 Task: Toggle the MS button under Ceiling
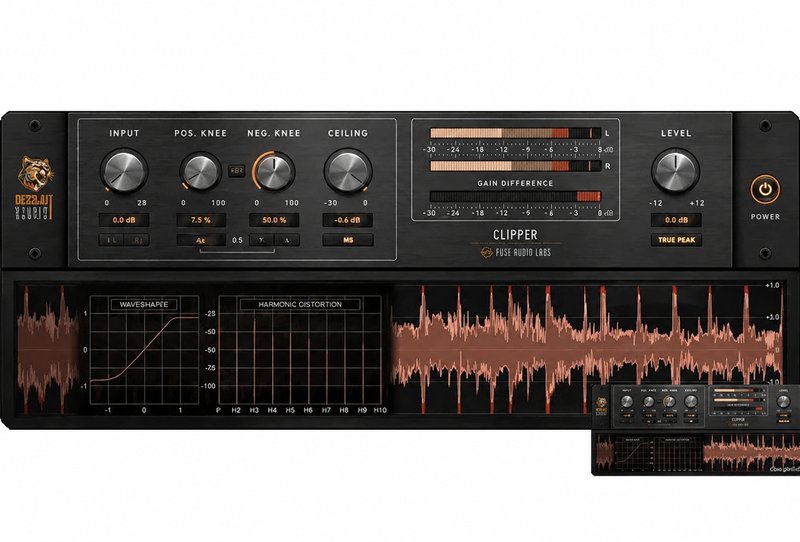[x=348, y=240]
